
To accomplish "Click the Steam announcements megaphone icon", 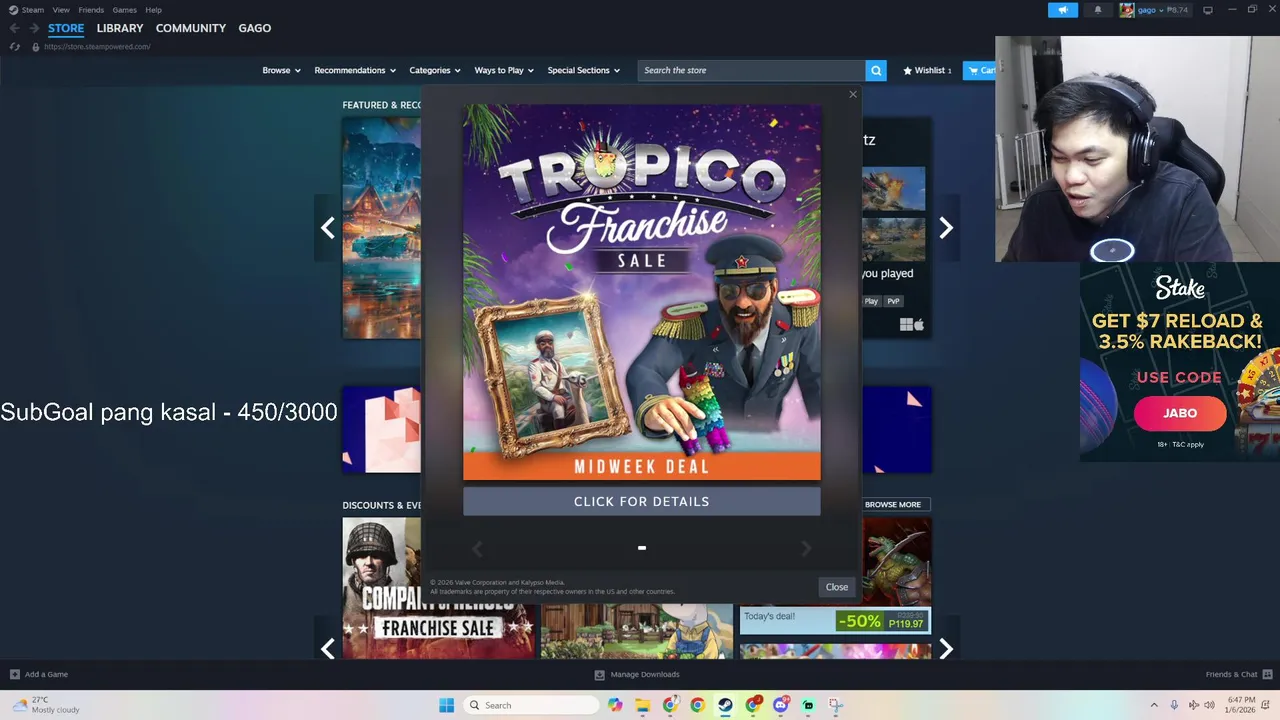I will [1063, 10].
